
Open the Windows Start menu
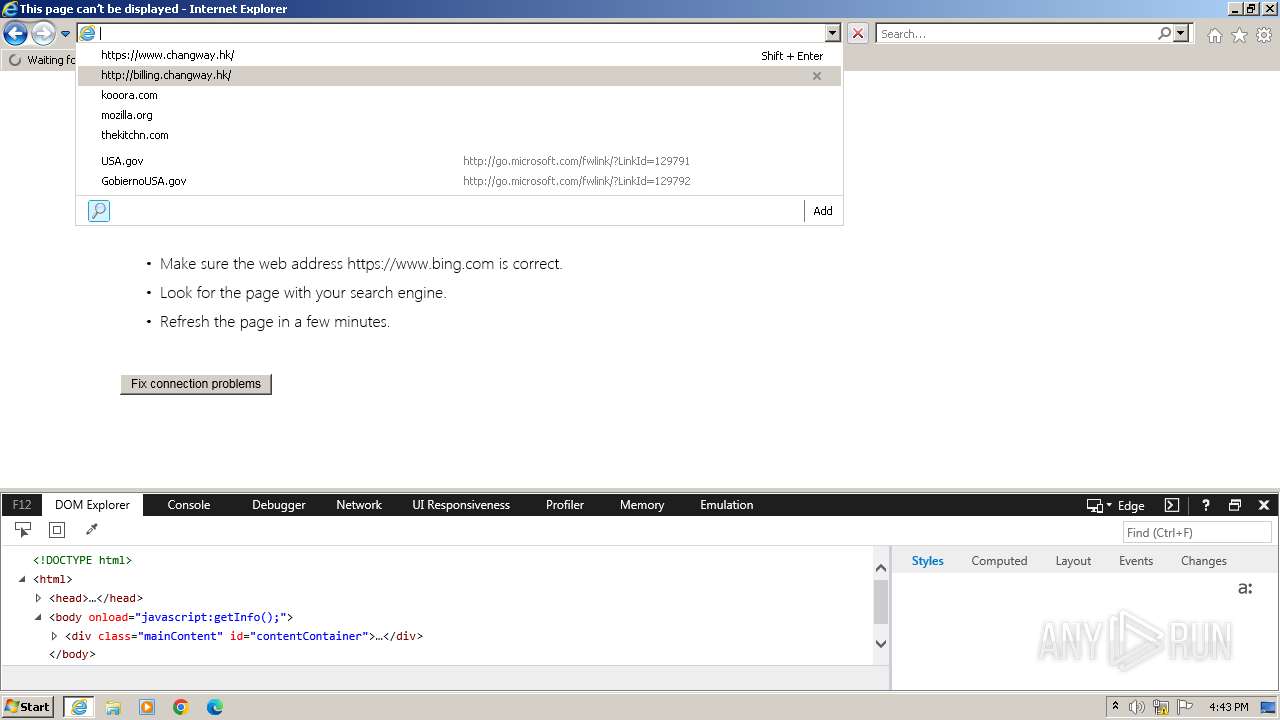[x=28, y=707]
